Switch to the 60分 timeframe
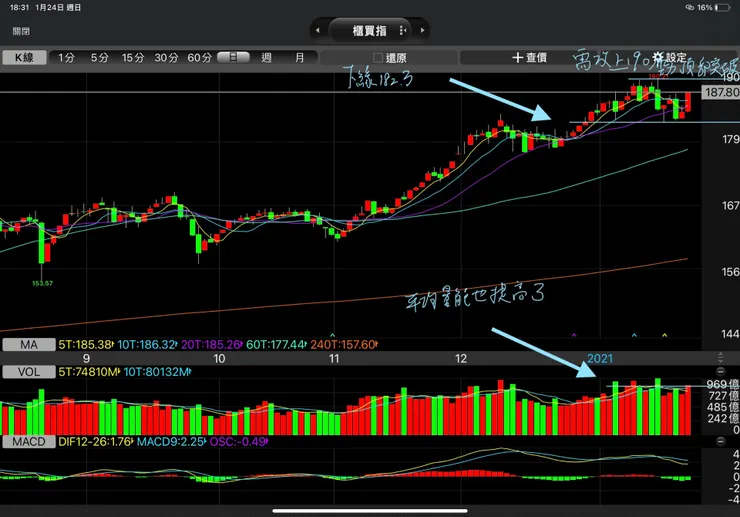The image size is (740, 517). point(200,58)
